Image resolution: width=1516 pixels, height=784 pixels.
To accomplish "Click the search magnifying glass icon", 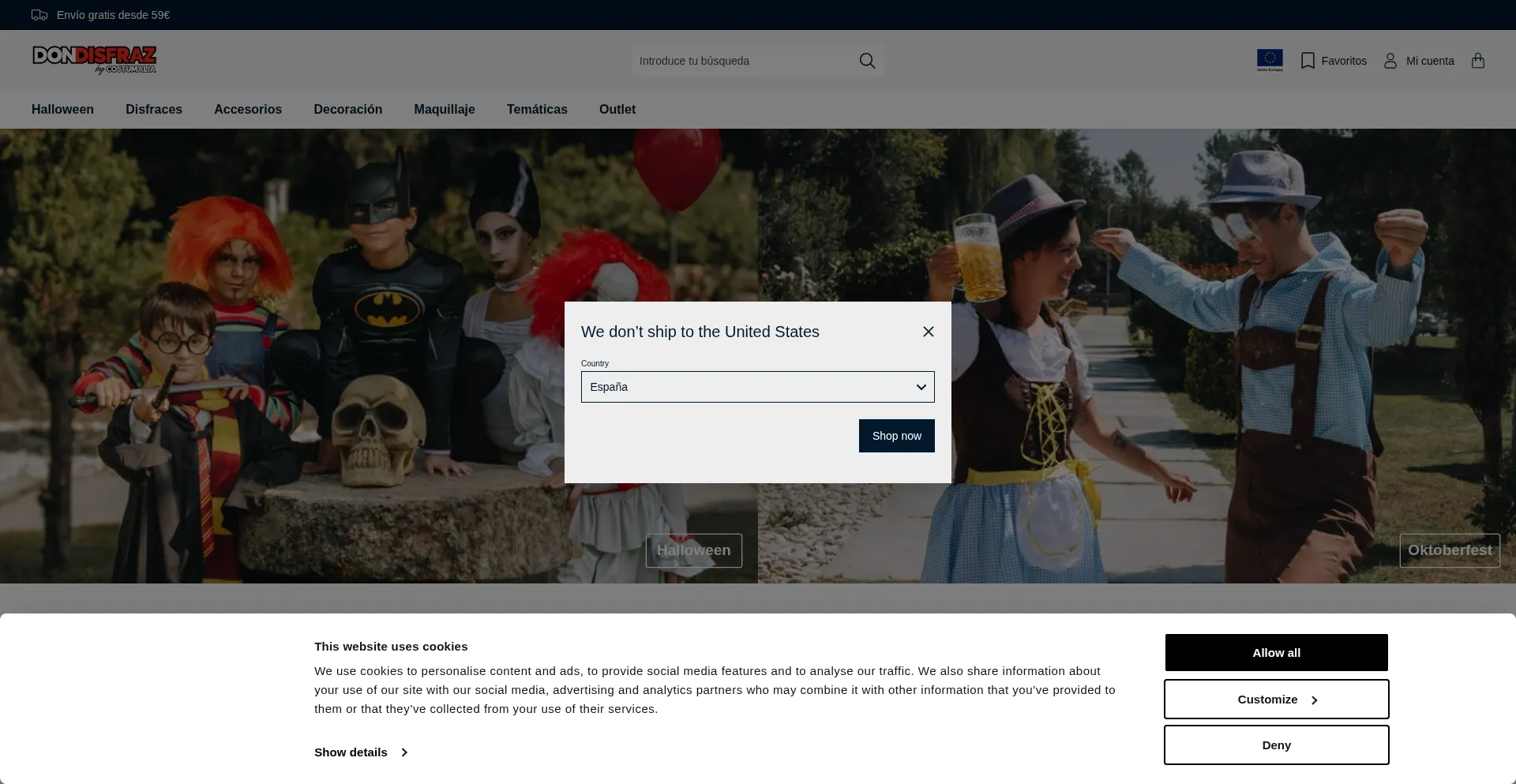I will [867, 61].
